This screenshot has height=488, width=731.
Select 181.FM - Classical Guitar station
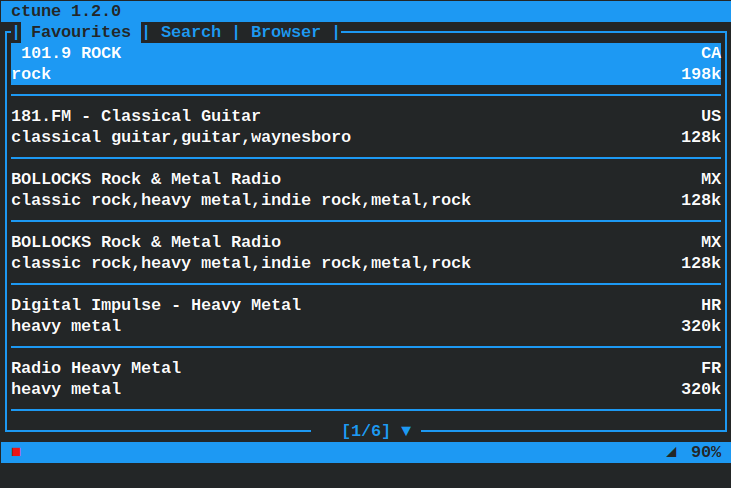(366, 126)
